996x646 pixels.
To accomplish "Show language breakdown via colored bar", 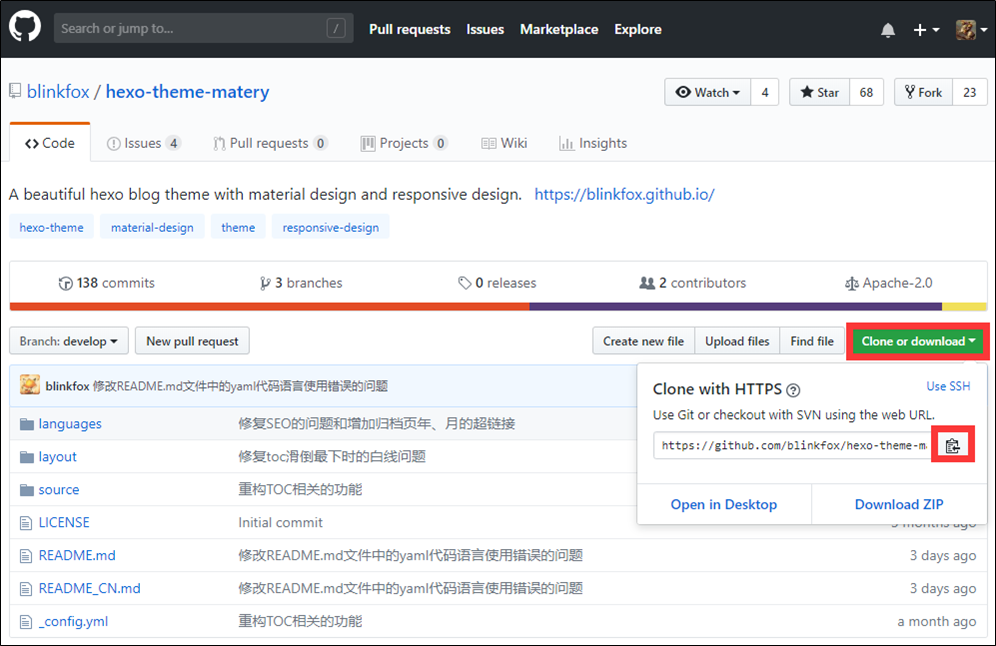I will coord(498,307).
